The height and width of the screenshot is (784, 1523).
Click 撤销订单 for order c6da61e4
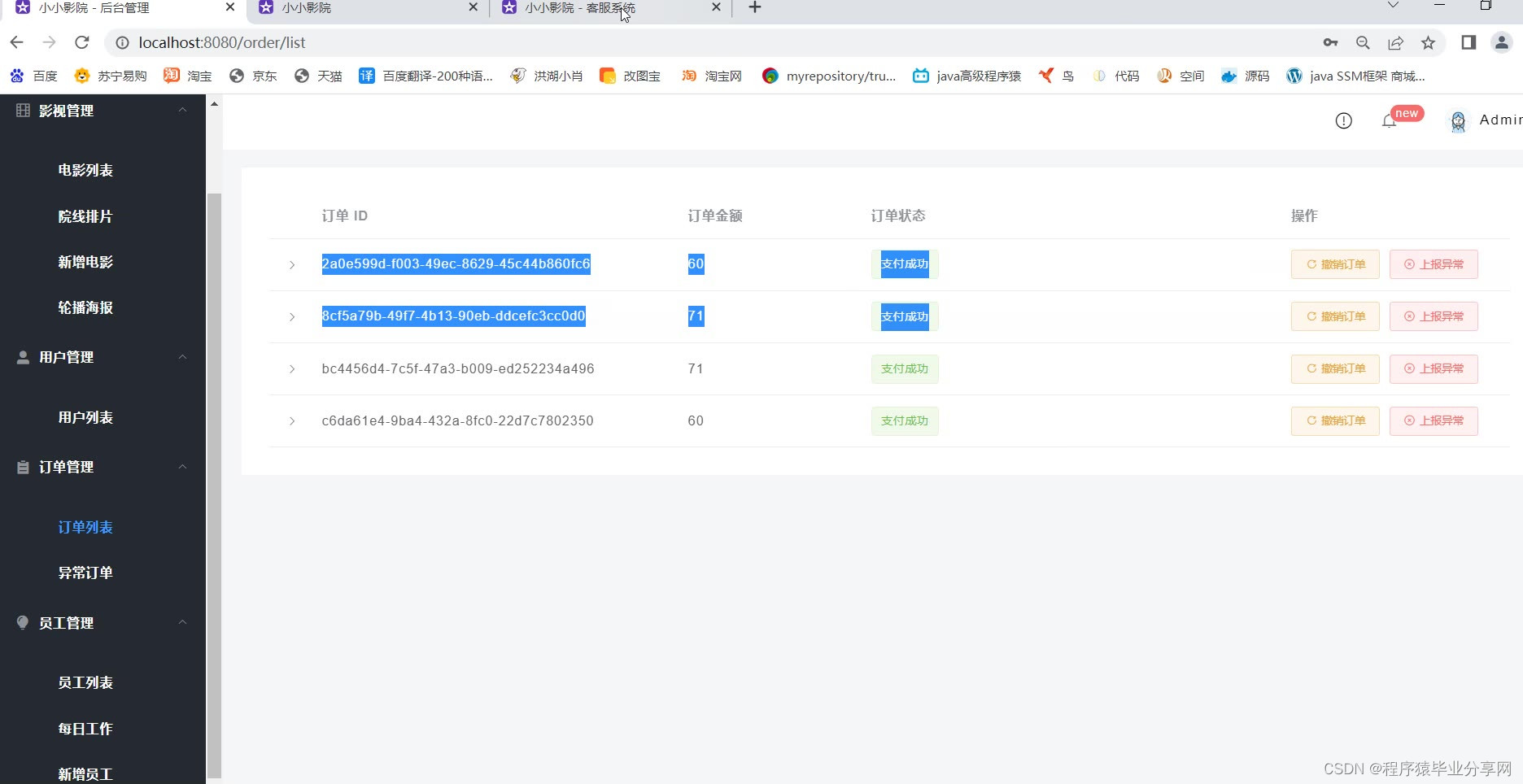click(1335, 420)
